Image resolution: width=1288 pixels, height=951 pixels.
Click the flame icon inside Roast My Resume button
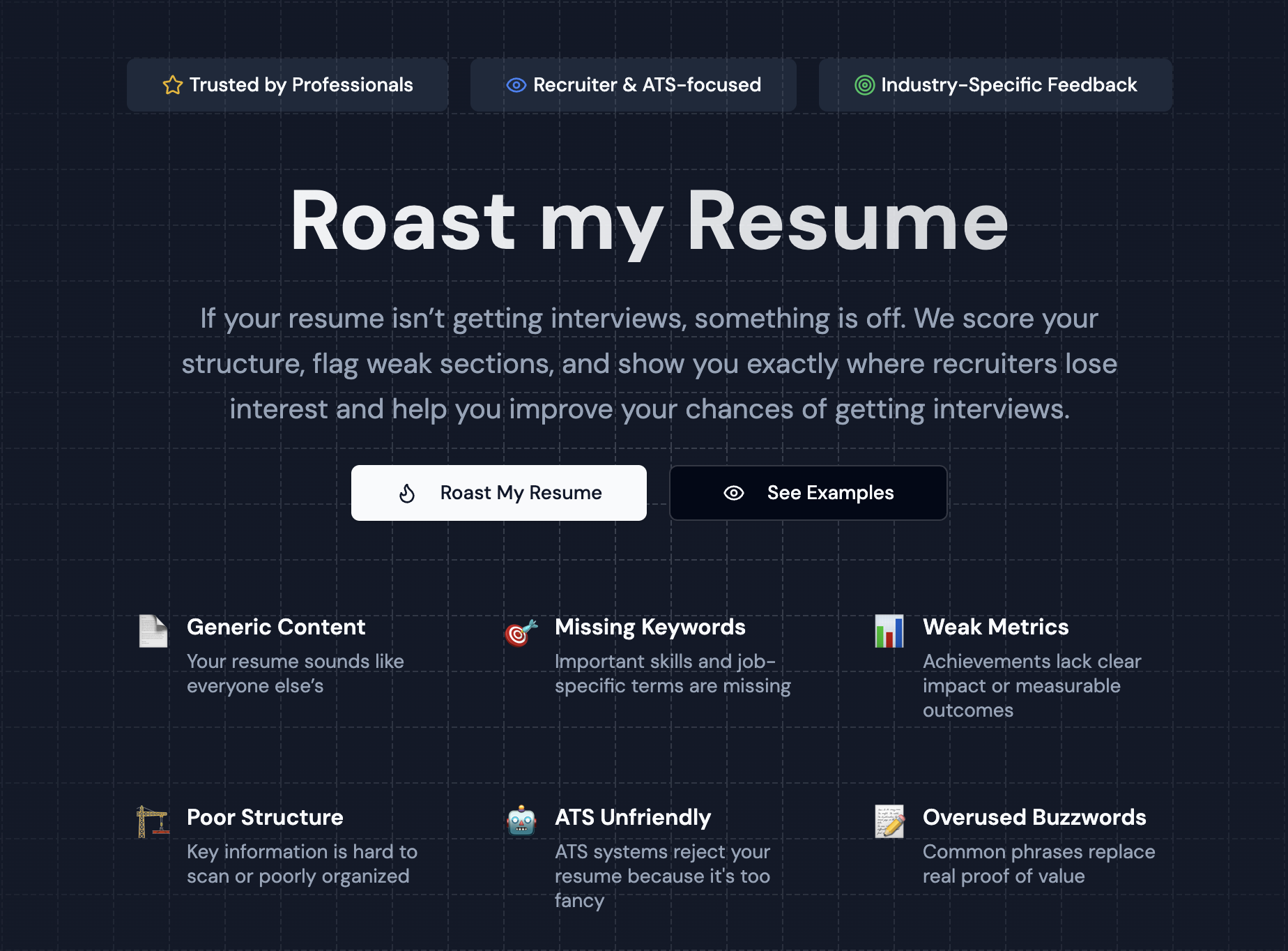[x=407, y=492]
